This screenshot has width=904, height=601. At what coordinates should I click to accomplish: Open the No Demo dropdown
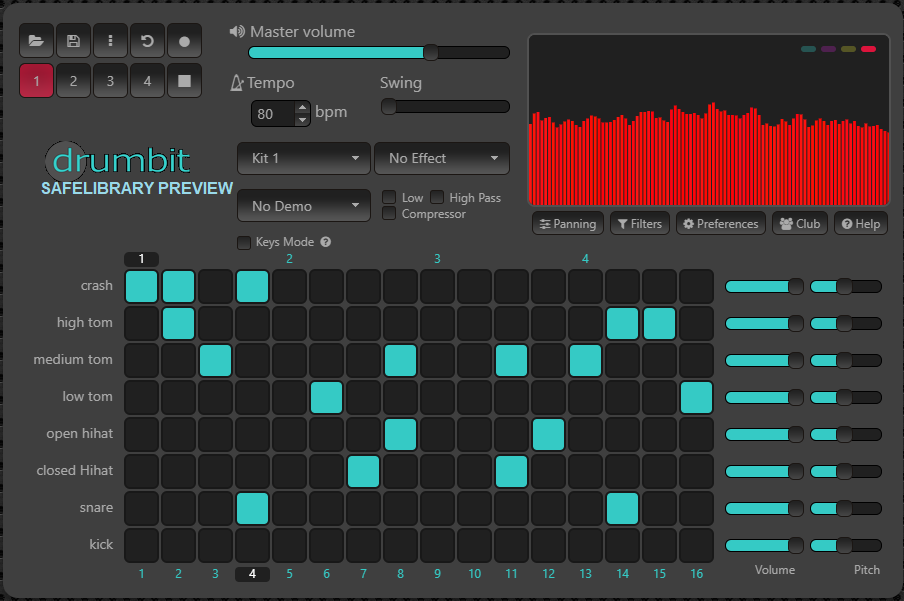tap(303, 205)
